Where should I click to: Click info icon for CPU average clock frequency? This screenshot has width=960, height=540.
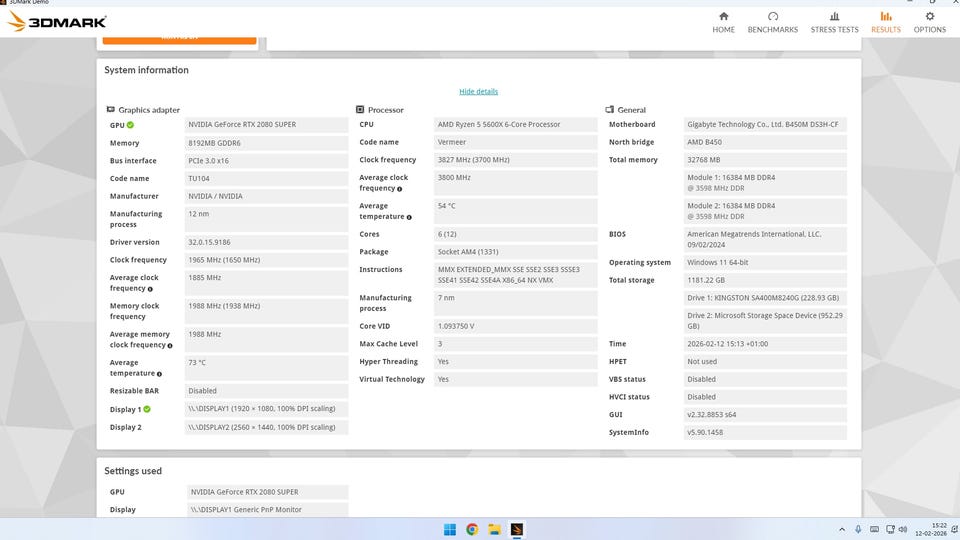tap(399, 189)
